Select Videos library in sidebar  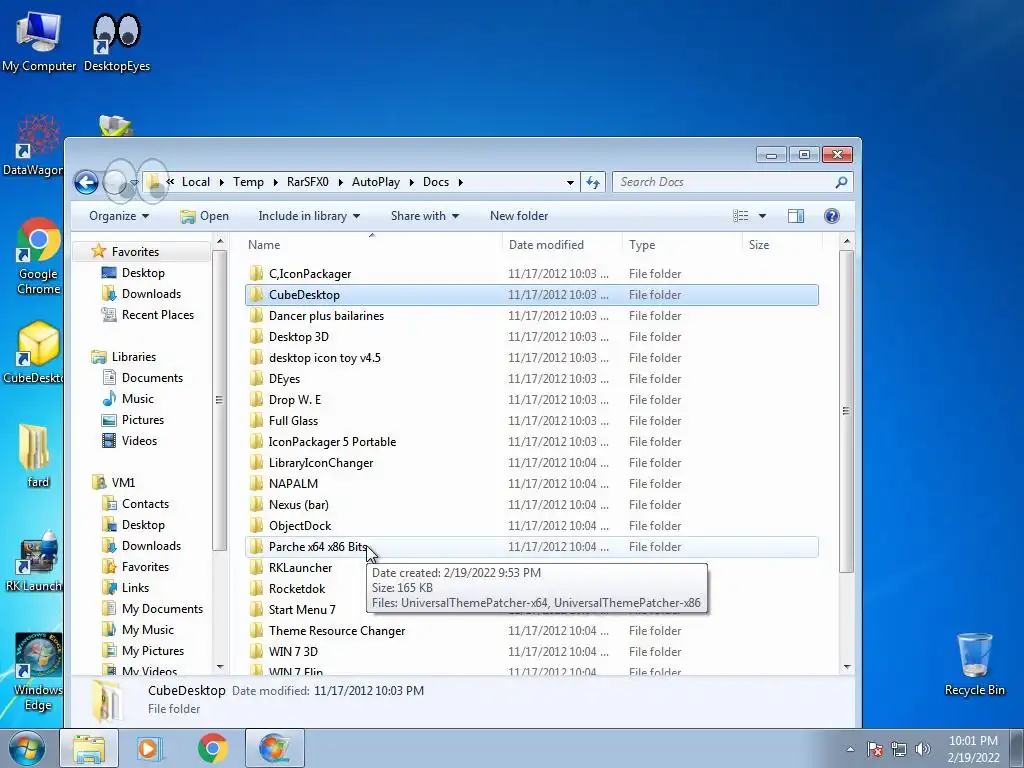139,441
